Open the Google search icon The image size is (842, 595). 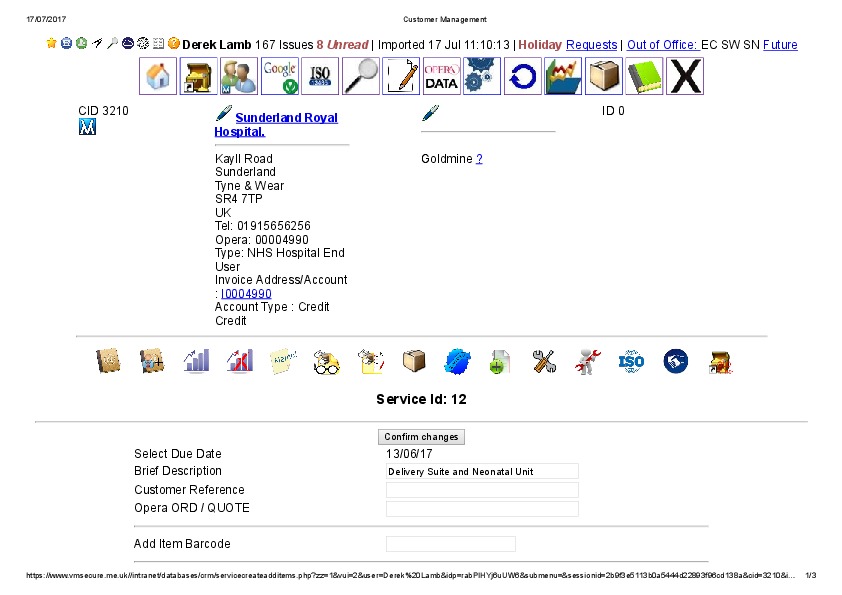(x=279, y=77)
